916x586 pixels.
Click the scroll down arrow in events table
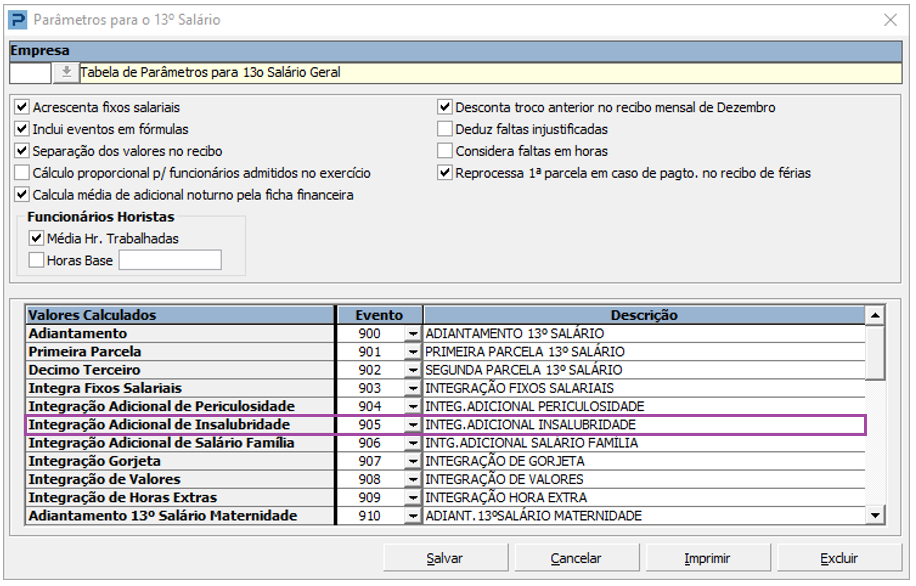(875, 515)
